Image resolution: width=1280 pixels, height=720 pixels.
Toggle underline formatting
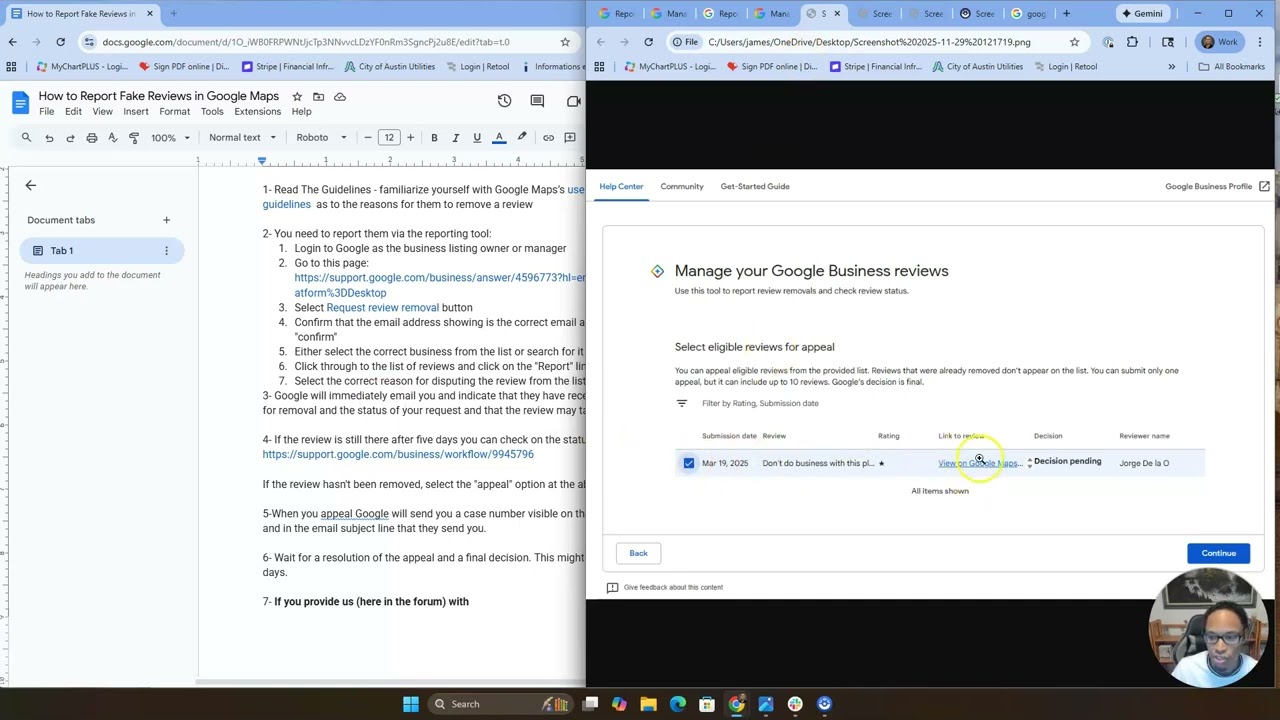pos(477,138)
